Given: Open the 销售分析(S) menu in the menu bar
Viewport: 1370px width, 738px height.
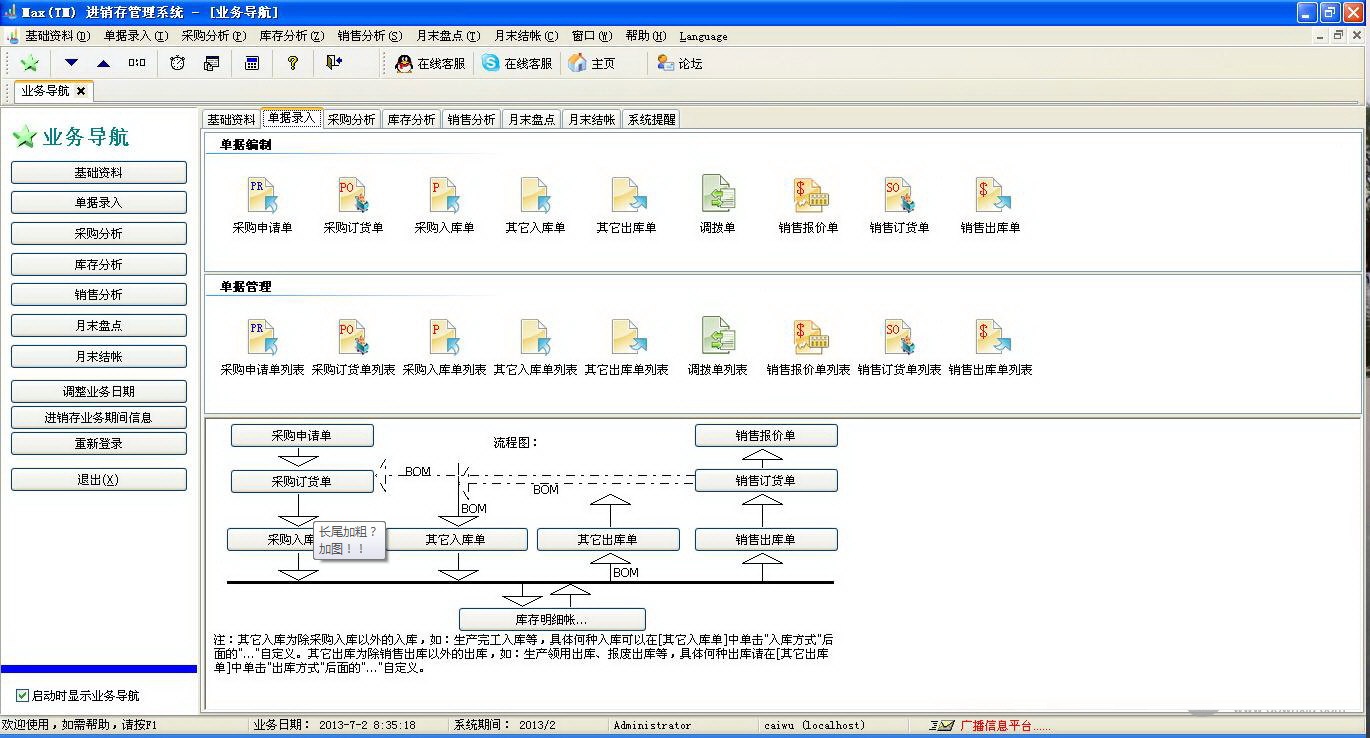Looking at the screenshot, I should pyautogui.click(x=370, y=36).
